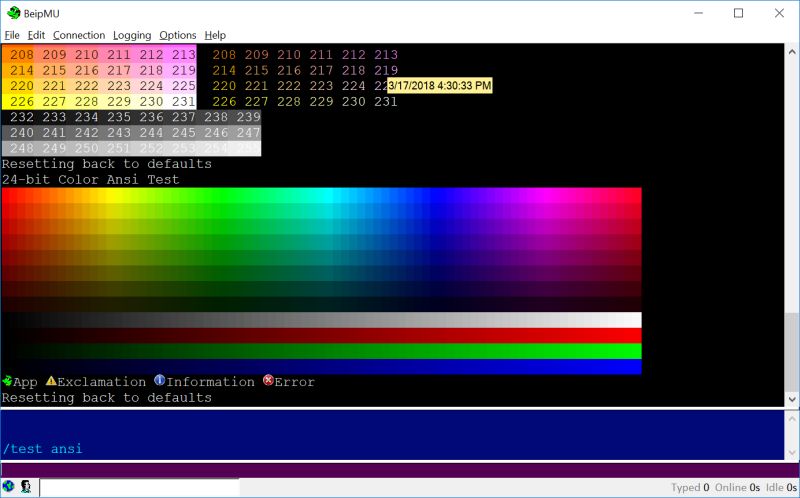The image size is (800, 498).
Task: Open the Edit menu
Action: (36, 35)
